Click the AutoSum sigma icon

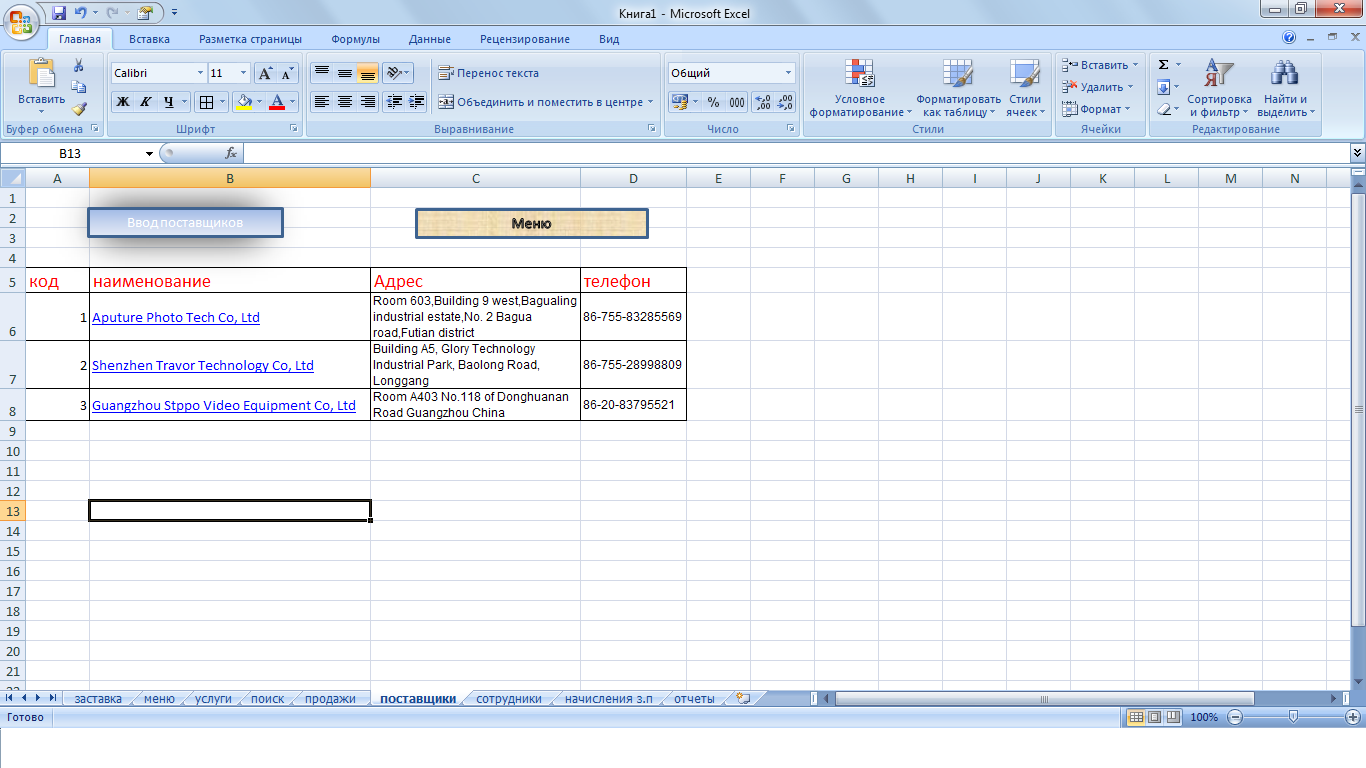point(1163,65)
